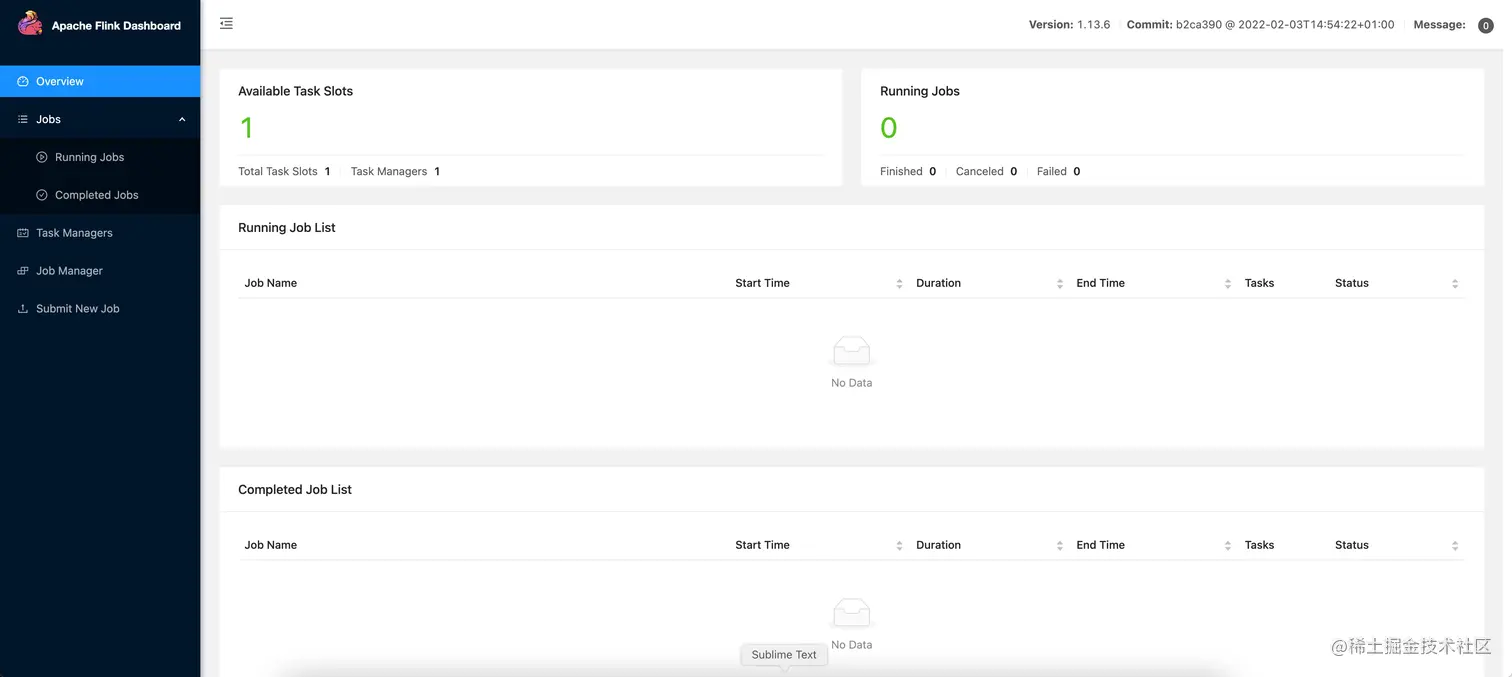1512x677 pixels.
Task: Sort Running Job List by Start Time
Action: [899, 284]
